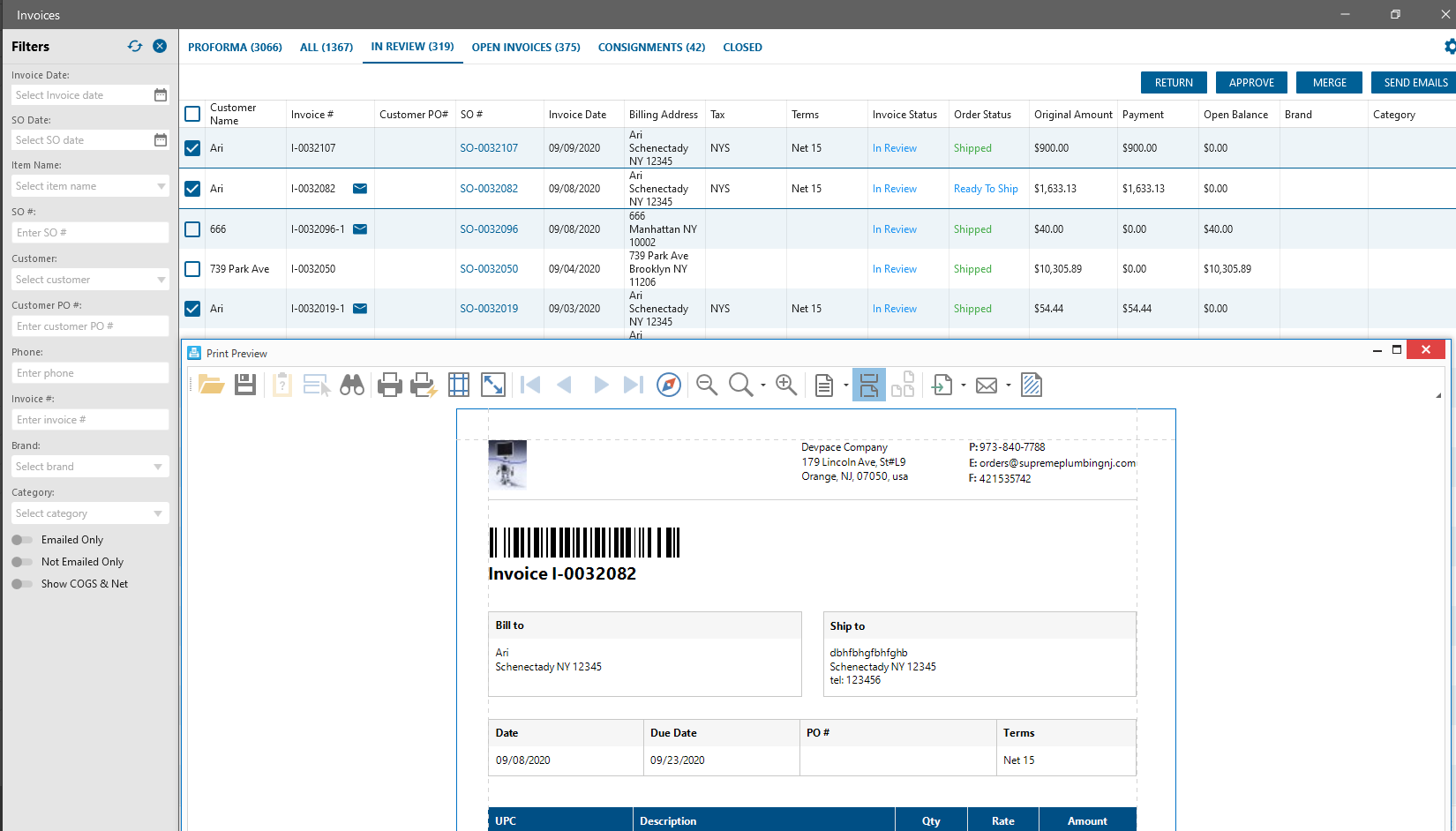This screenshot has width=1456, height=831.
Task: Enable the Emailed Only toggle
Action: tap(22, 540)
